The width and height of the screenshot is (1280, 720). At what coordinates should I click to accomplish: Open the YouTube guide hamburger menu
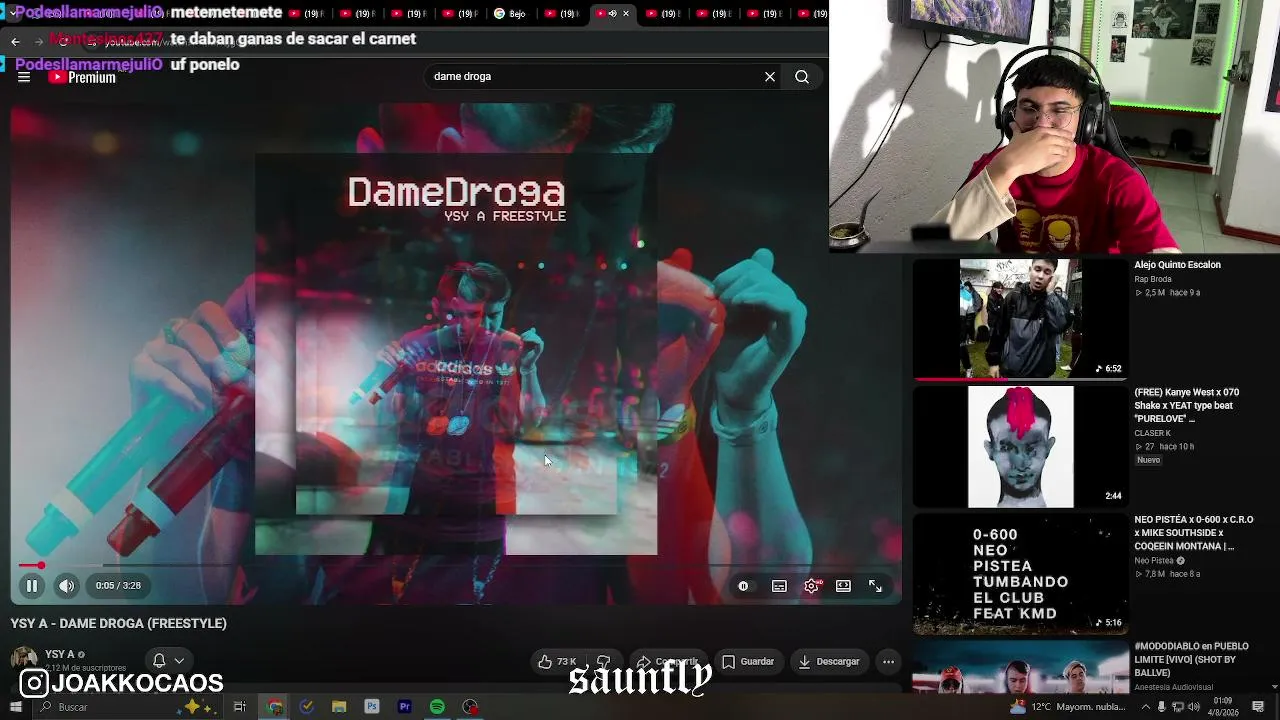pyautogui.click(x=24, y=77)
